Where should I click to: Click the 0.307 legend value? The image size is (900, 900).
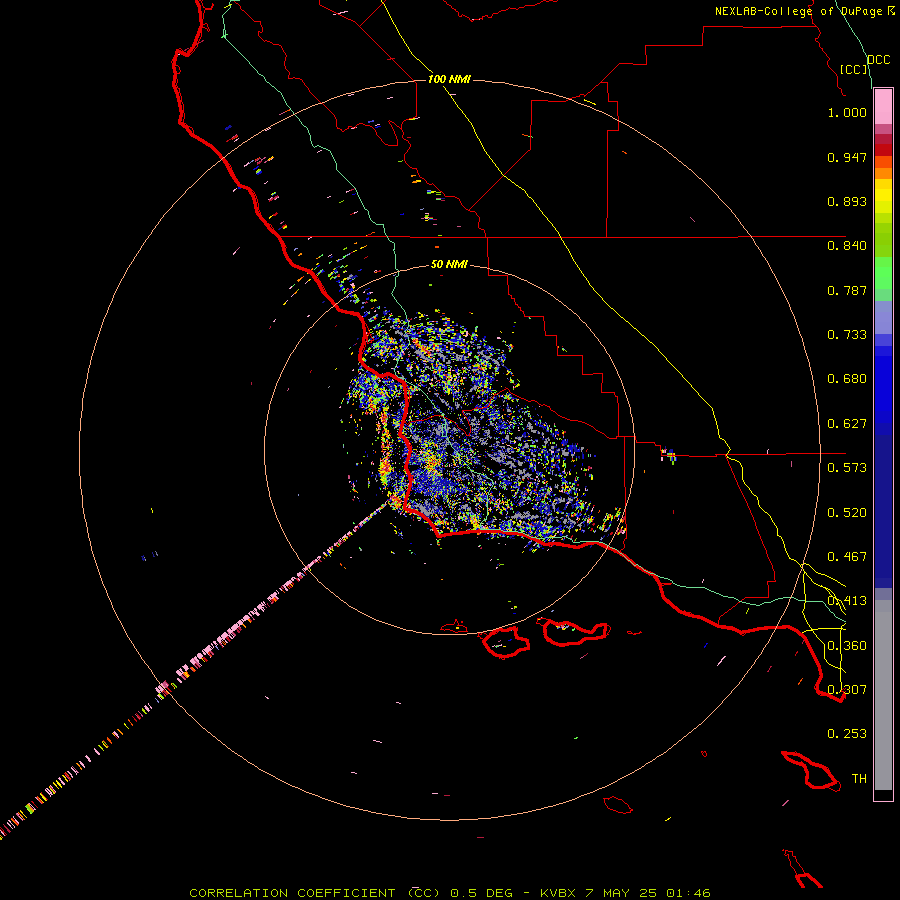pos(847,690)
